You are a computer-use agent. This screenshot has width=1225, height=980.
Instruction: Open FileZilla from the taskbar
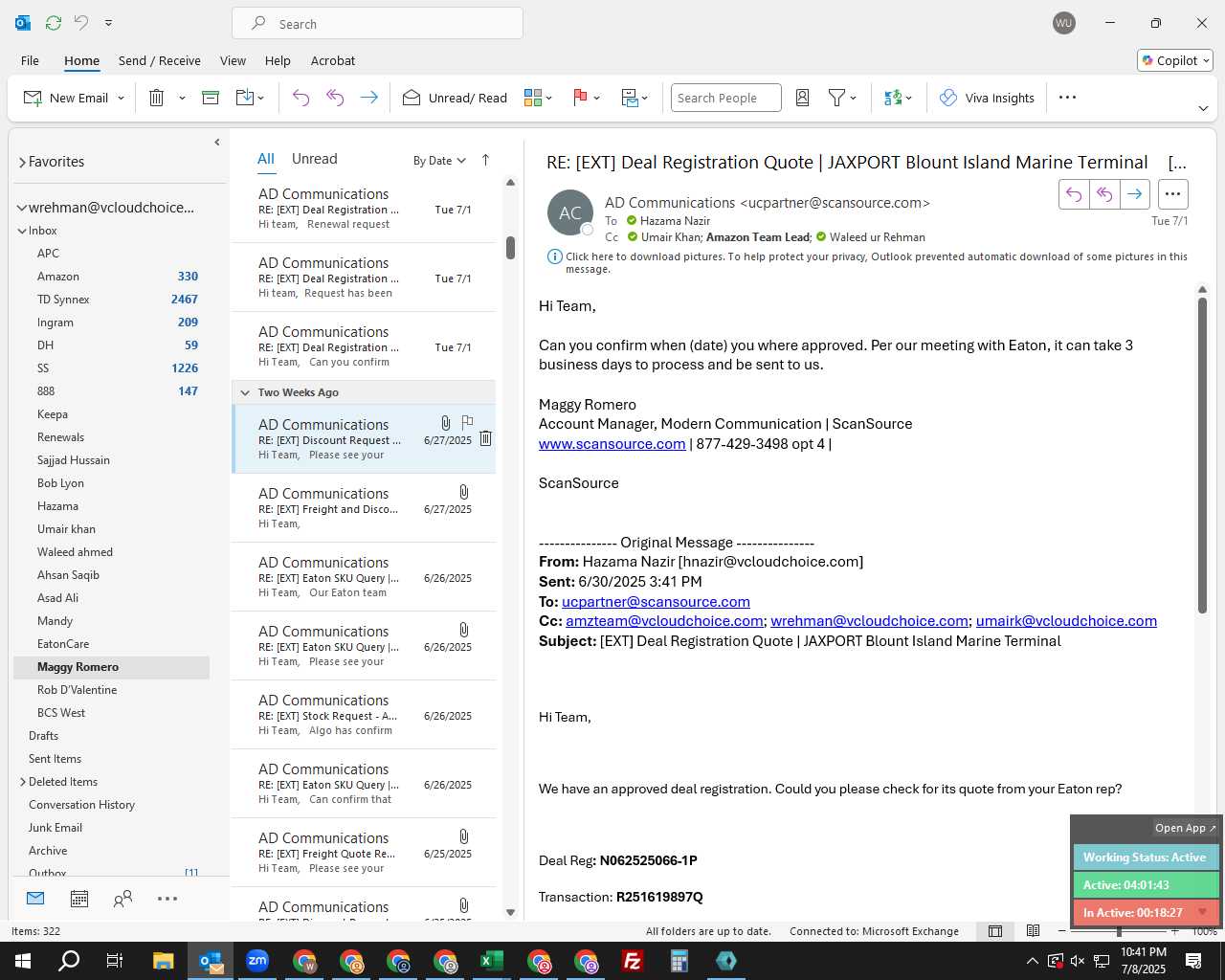point(632,961)
